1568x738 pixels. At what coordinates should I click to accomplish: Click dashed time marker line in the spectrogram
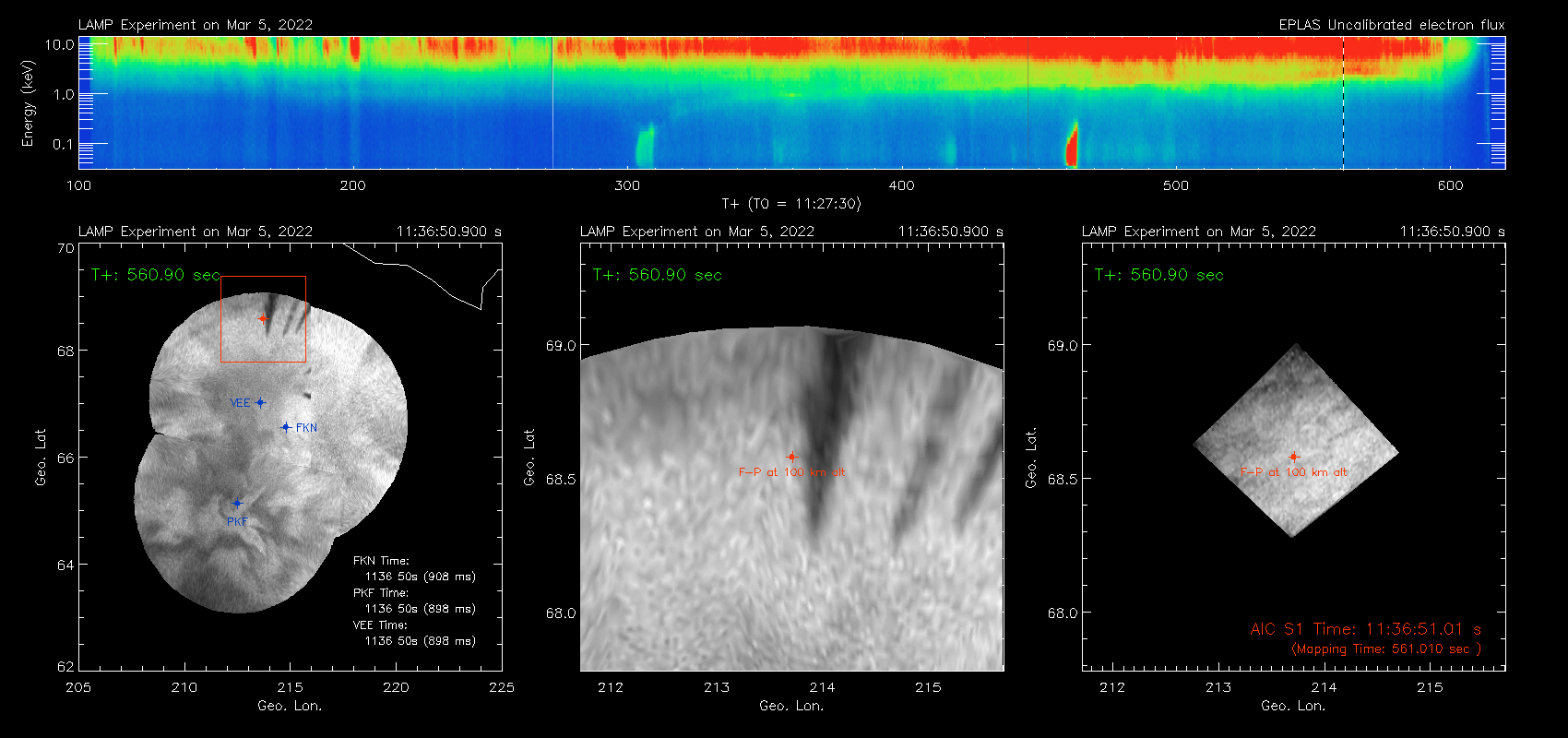click(1343, 102)
